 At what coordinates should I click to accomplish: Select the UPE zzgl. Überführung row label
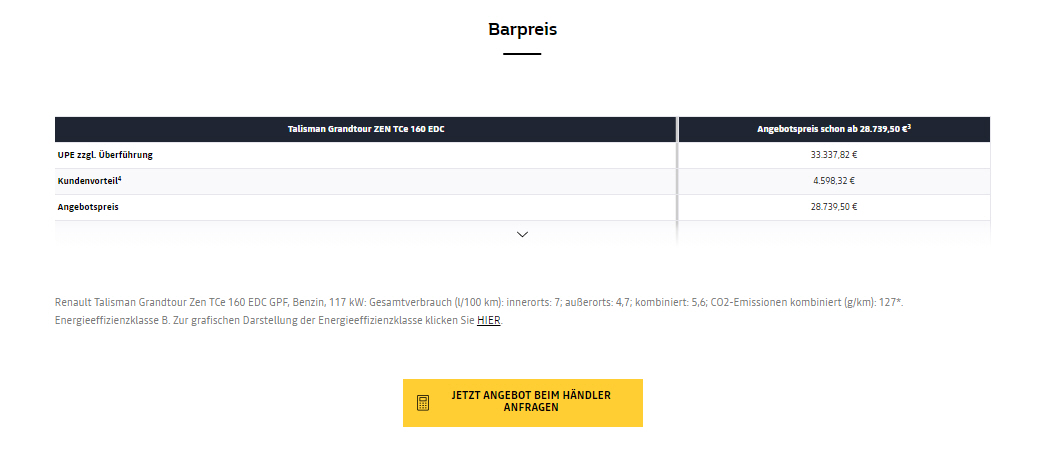point(105,155)
